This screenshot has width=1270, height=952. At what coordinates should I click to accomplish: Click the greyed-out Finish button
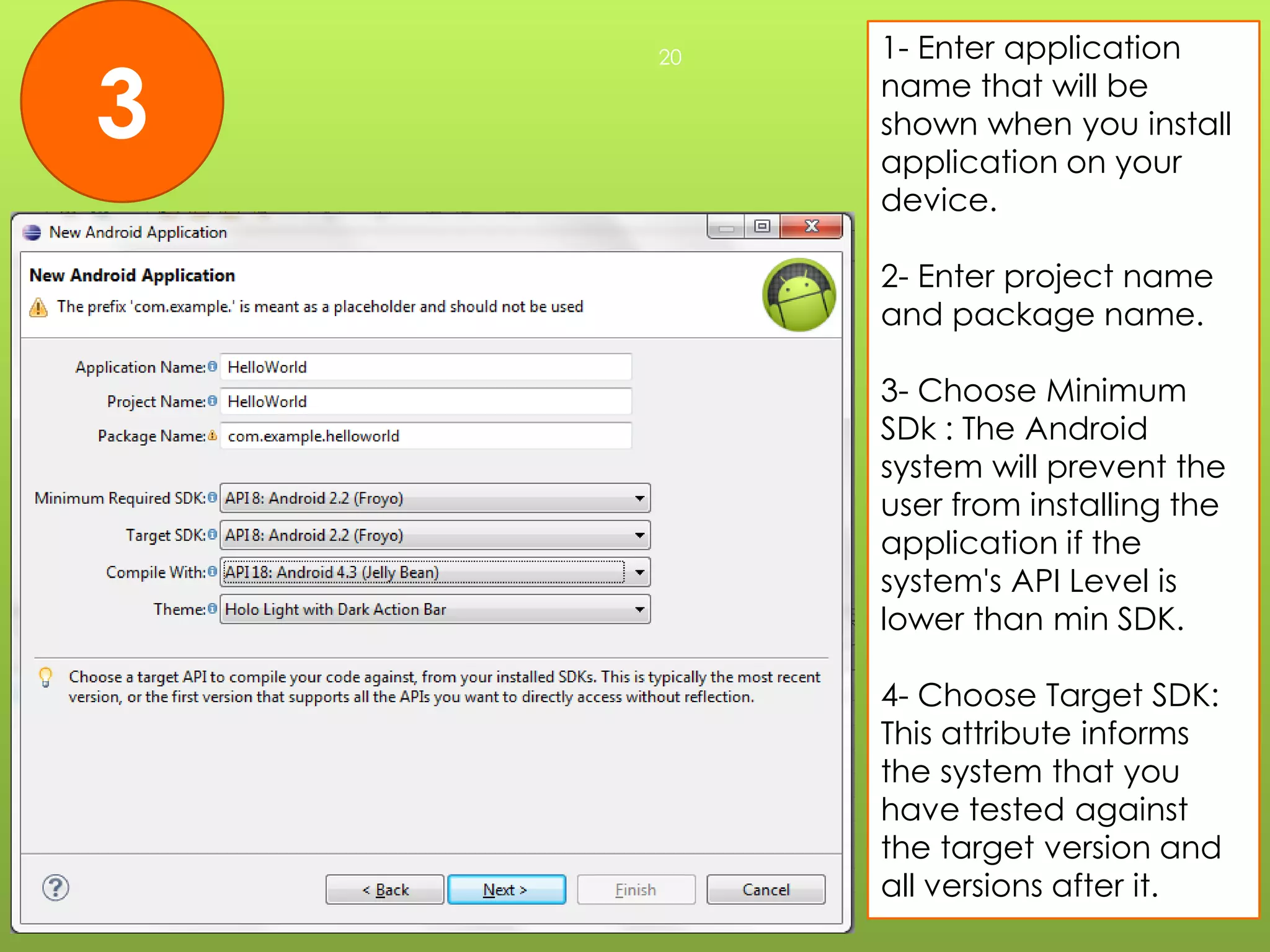tap(636, 889)
